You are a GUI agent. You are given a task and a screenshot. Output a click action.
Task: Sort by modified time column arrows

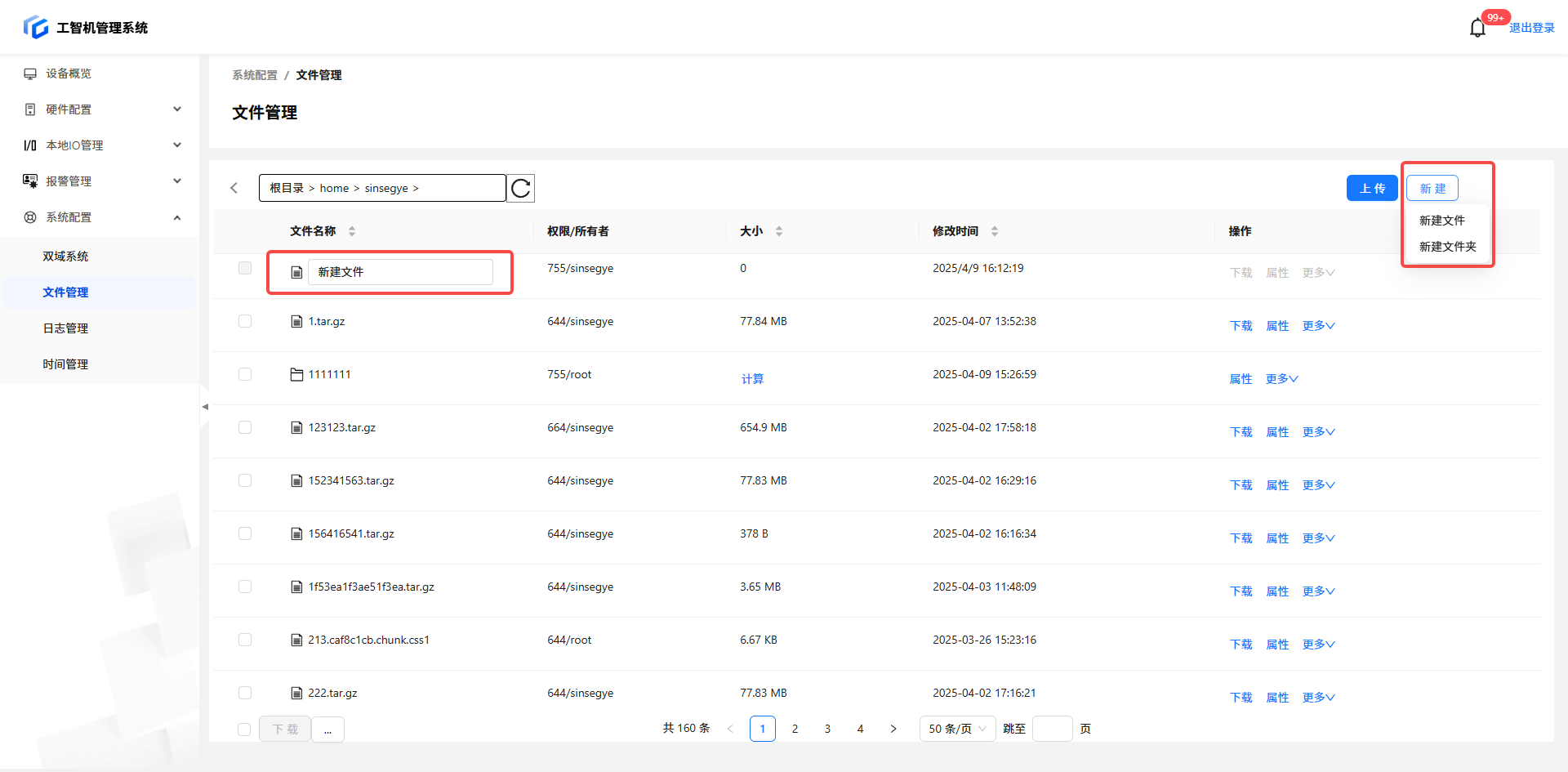pos(995,231)
